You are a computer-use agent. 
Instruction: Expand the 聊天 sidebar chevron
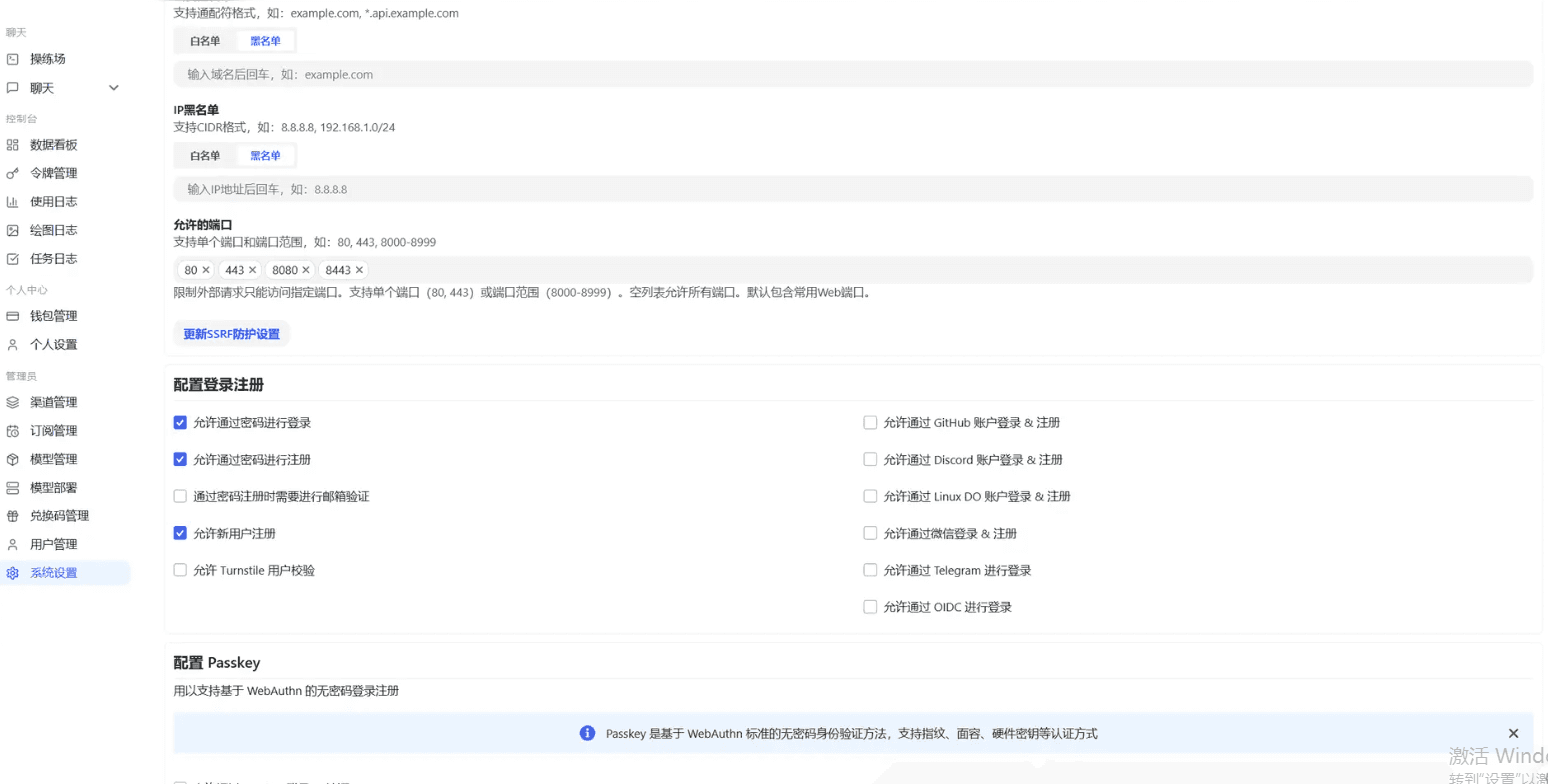click(x=114, y=88)
